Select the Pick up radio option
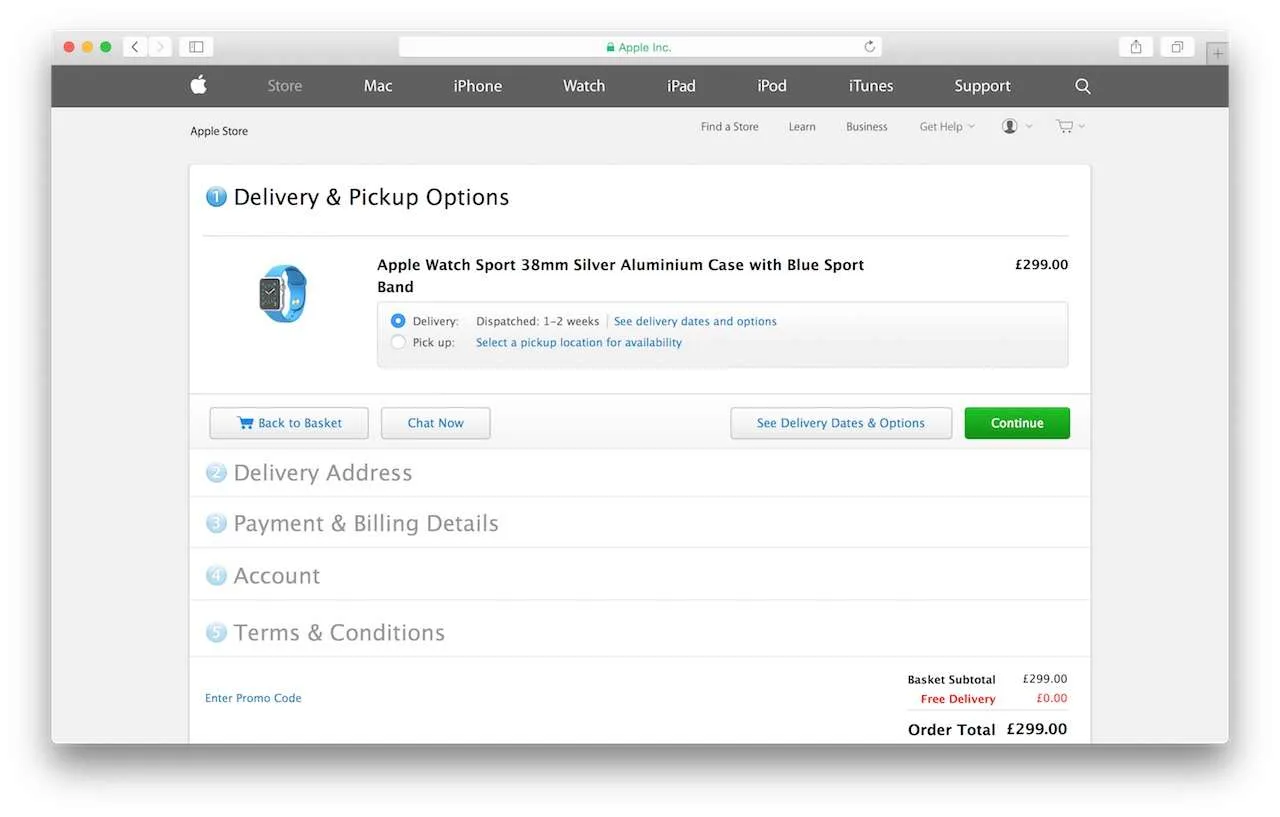The width and height of the screenshot is (1280, 817). 398,342
